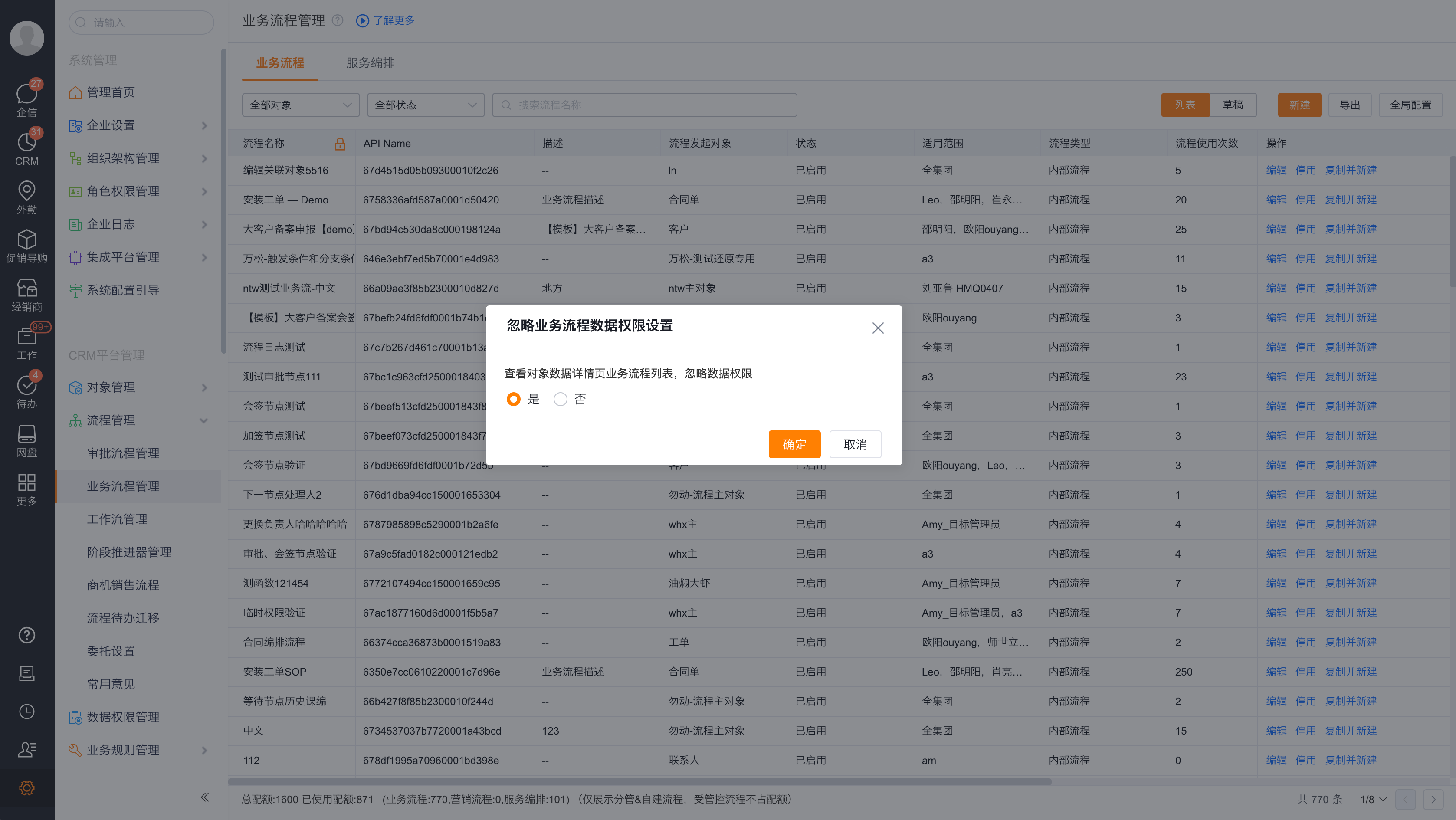The width and height of the screenshot is (1456, 820).
Task: Open 工作流管理 menu item
Action: 116,519
